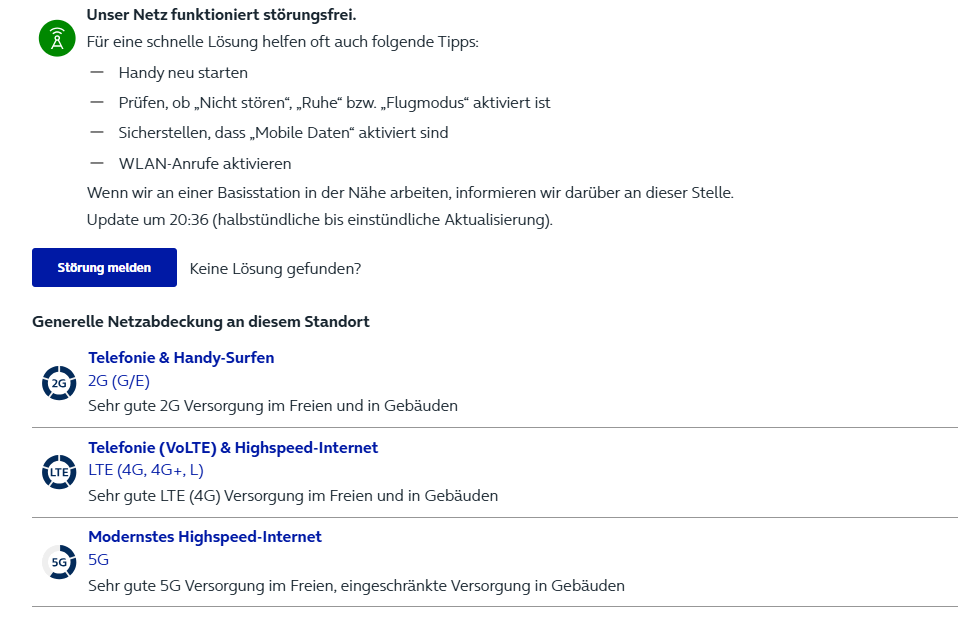Image resolution: width=958 pixels, height=633 pixels.
Task: Click the Sehr gute 5G Versorgung description
Action: [x=356, y=585]
